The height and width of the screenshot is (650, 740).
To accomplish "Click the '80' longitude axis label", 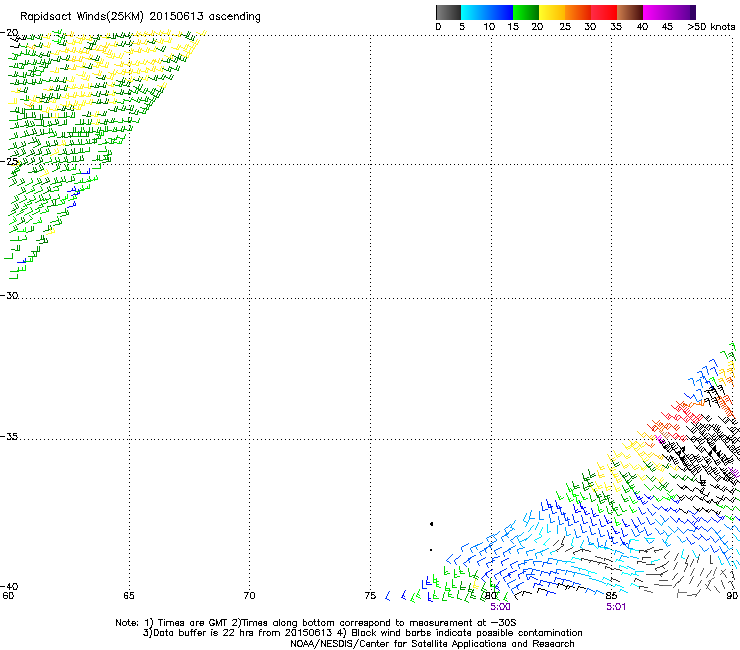I will click(x=491, y=596).
